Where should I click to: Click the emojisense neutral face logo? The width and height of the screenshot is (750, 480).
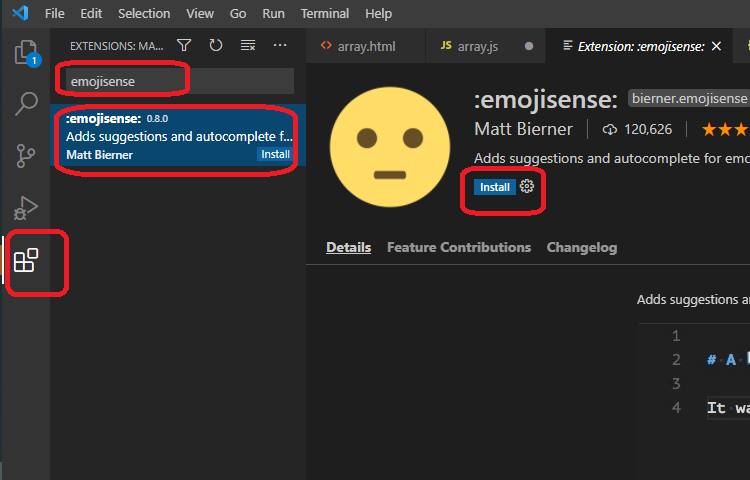point(390,147)
